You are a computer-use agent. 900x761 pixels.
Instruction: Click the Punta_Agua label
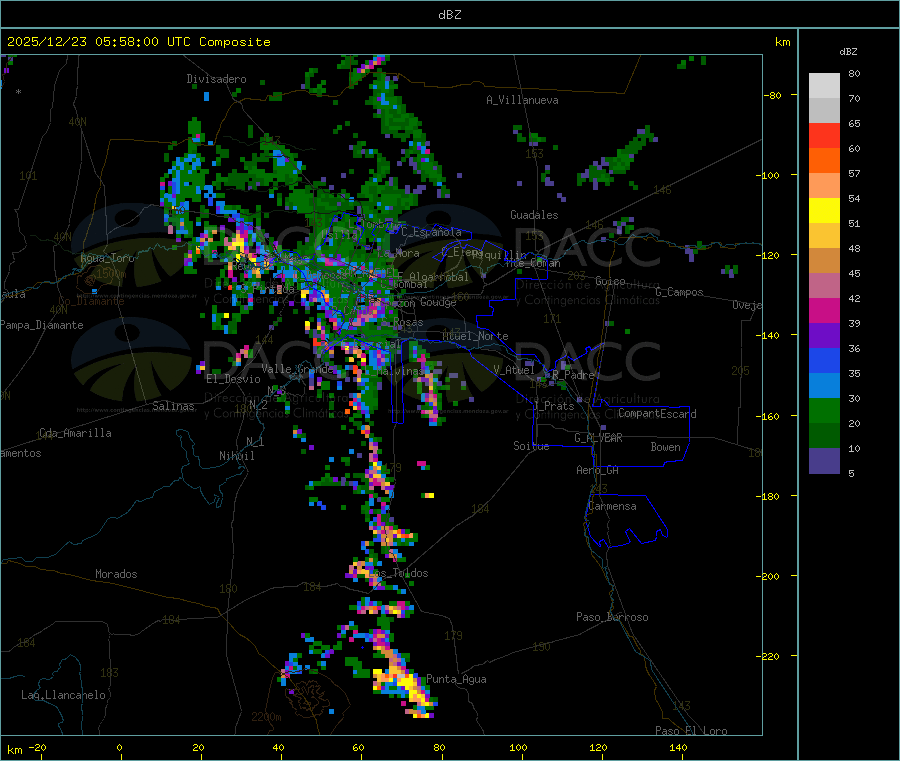point(456,679)
